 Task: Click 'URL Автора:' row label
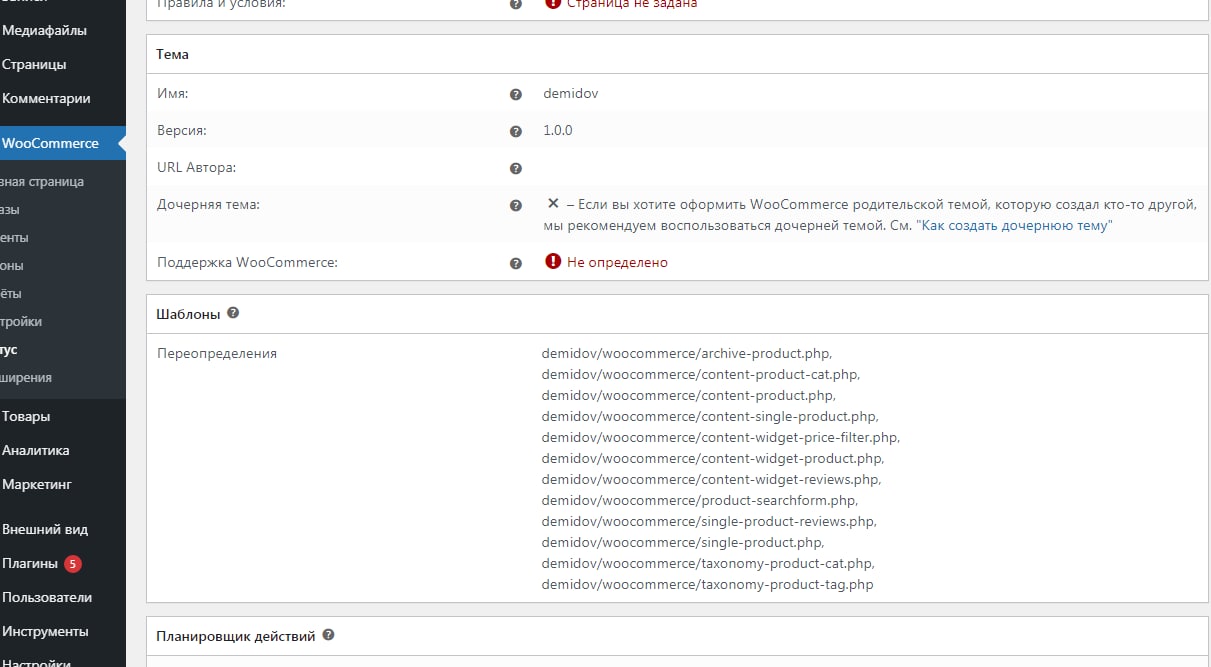[196, 167]
